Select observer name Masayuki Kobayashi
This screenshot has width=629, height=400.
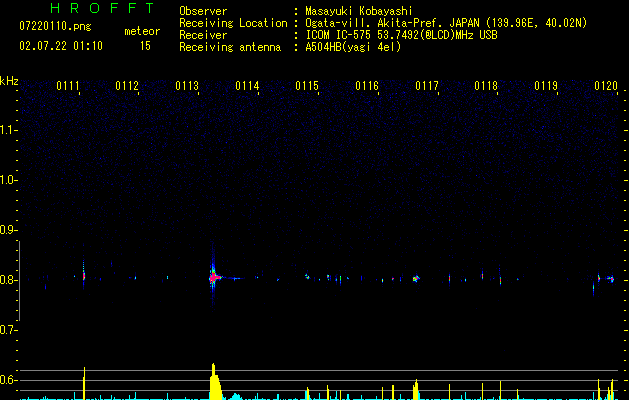click(x=359, y=11)
